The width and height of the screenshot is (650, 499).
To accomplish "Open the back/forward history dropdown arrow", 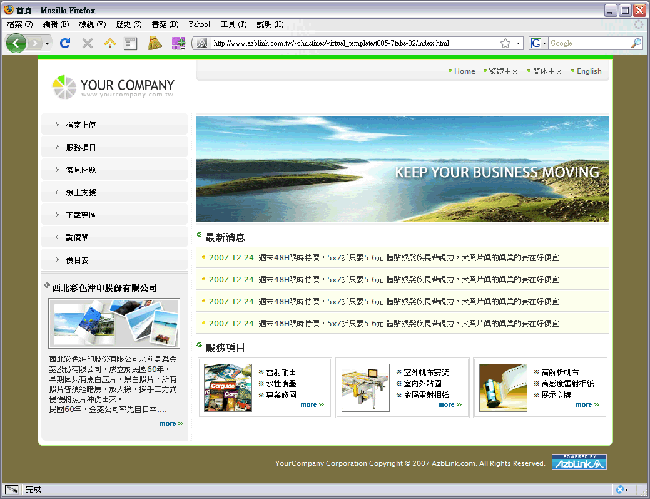I will [46, 43].
